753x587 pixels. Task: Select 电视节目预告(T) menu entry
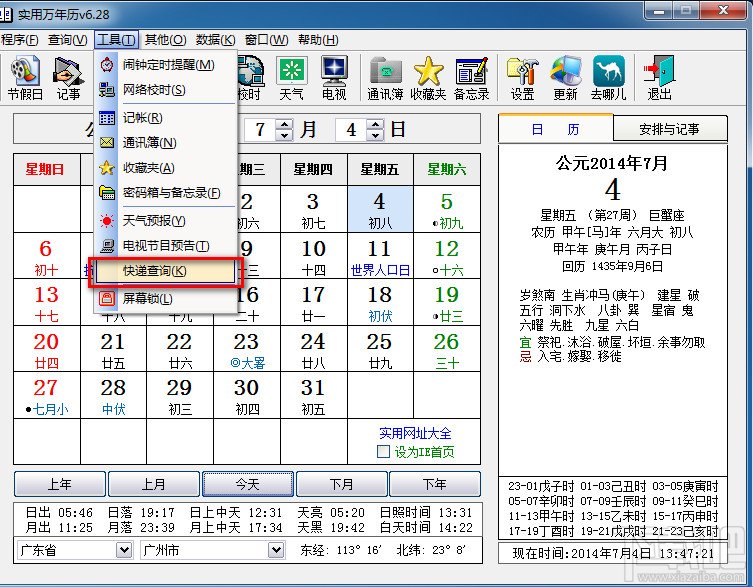coord(165,245)
